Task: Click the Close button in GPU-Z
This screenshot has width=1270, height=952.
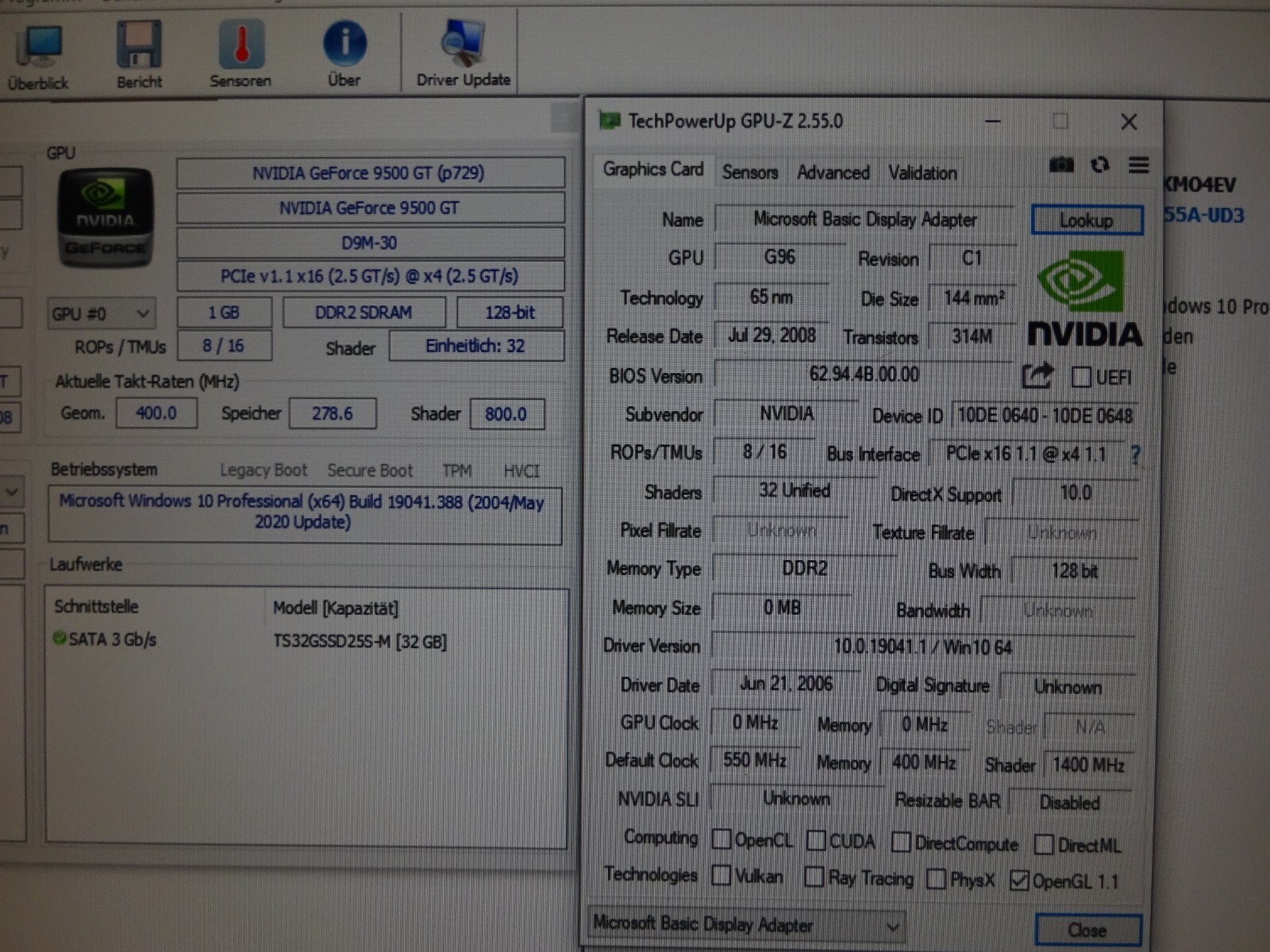Action: tap(1087, 930)
